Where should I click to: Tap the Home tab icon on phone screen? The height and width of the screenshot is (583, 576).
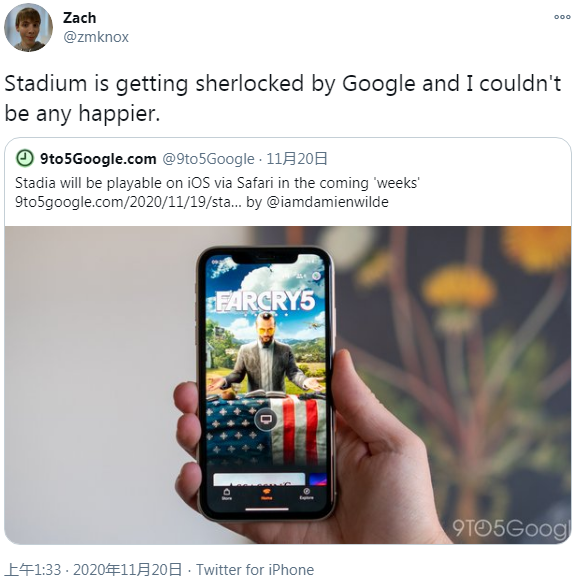pos(266,494)
